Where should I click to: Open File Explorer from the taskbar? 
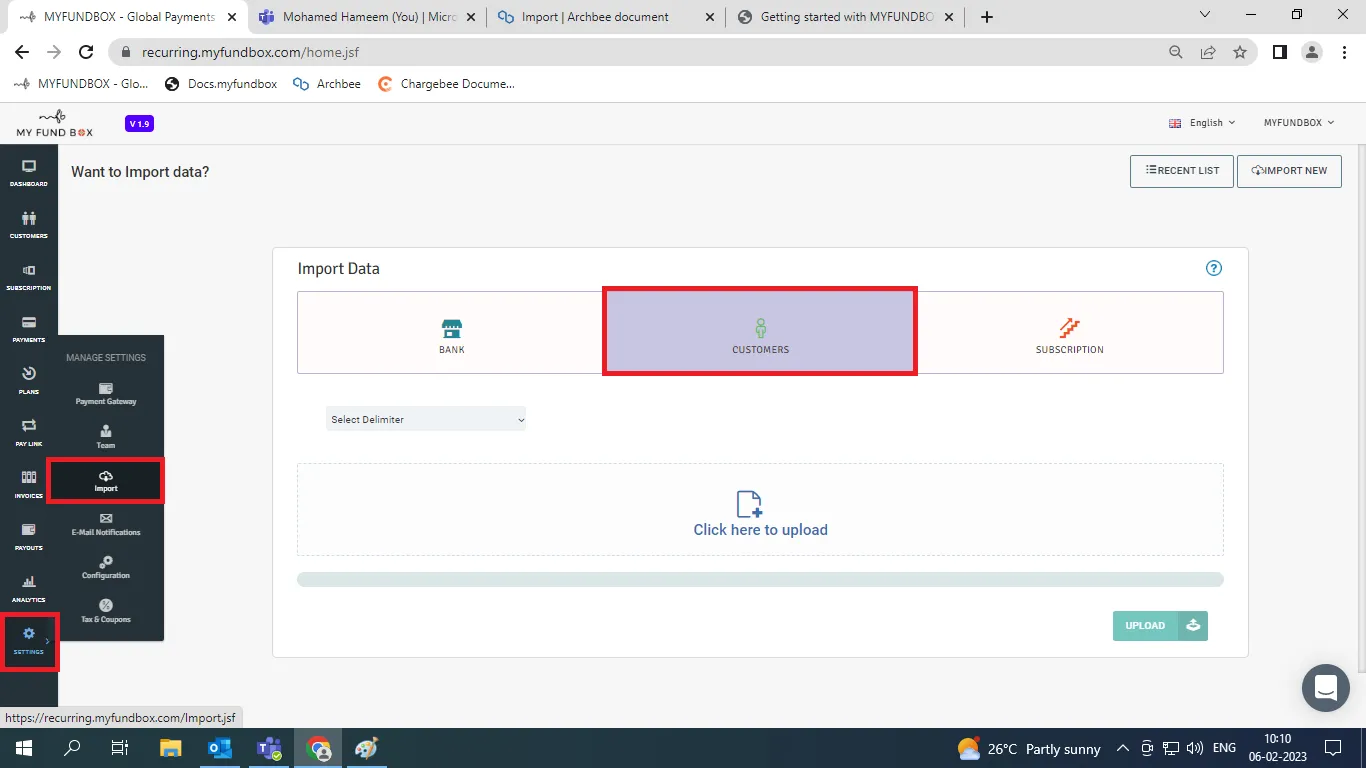171,748
